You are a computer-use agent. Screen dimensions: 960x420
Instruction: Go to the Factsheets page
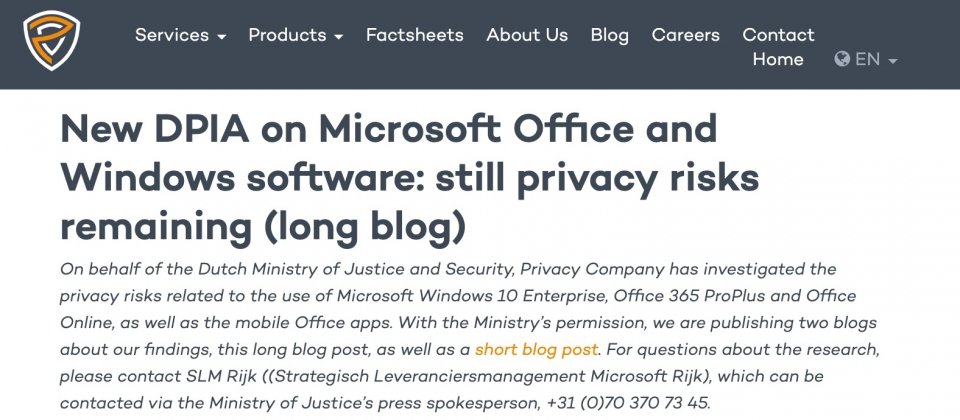(x=414, y=35)
